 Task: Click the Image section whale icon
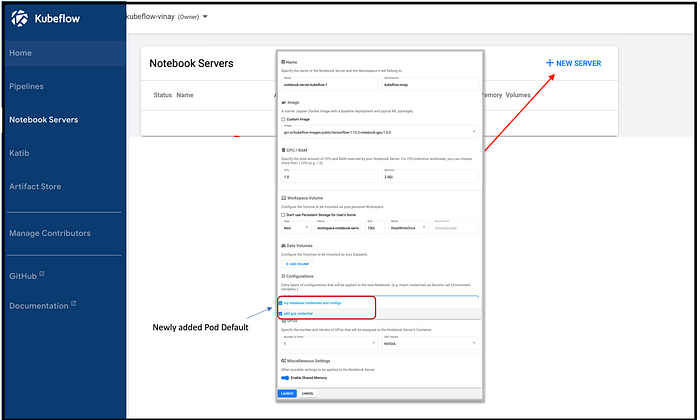pos(283,102)
